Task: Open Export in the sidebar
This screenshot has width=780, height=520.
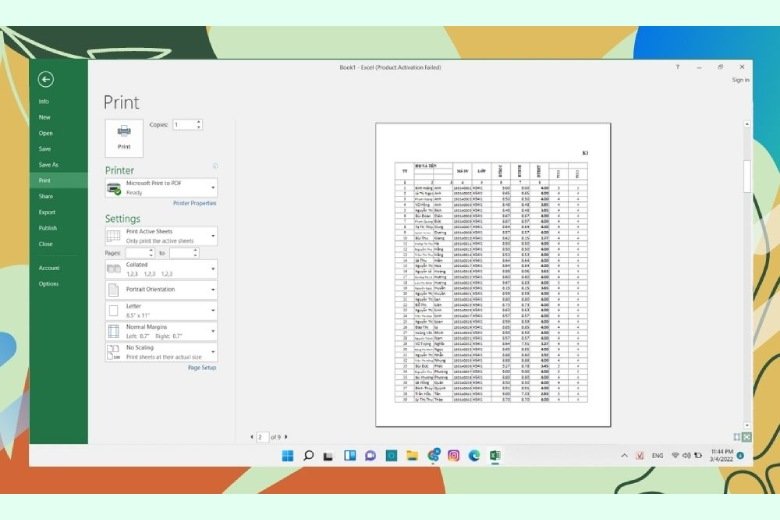Action: click(x=47, y=212)
